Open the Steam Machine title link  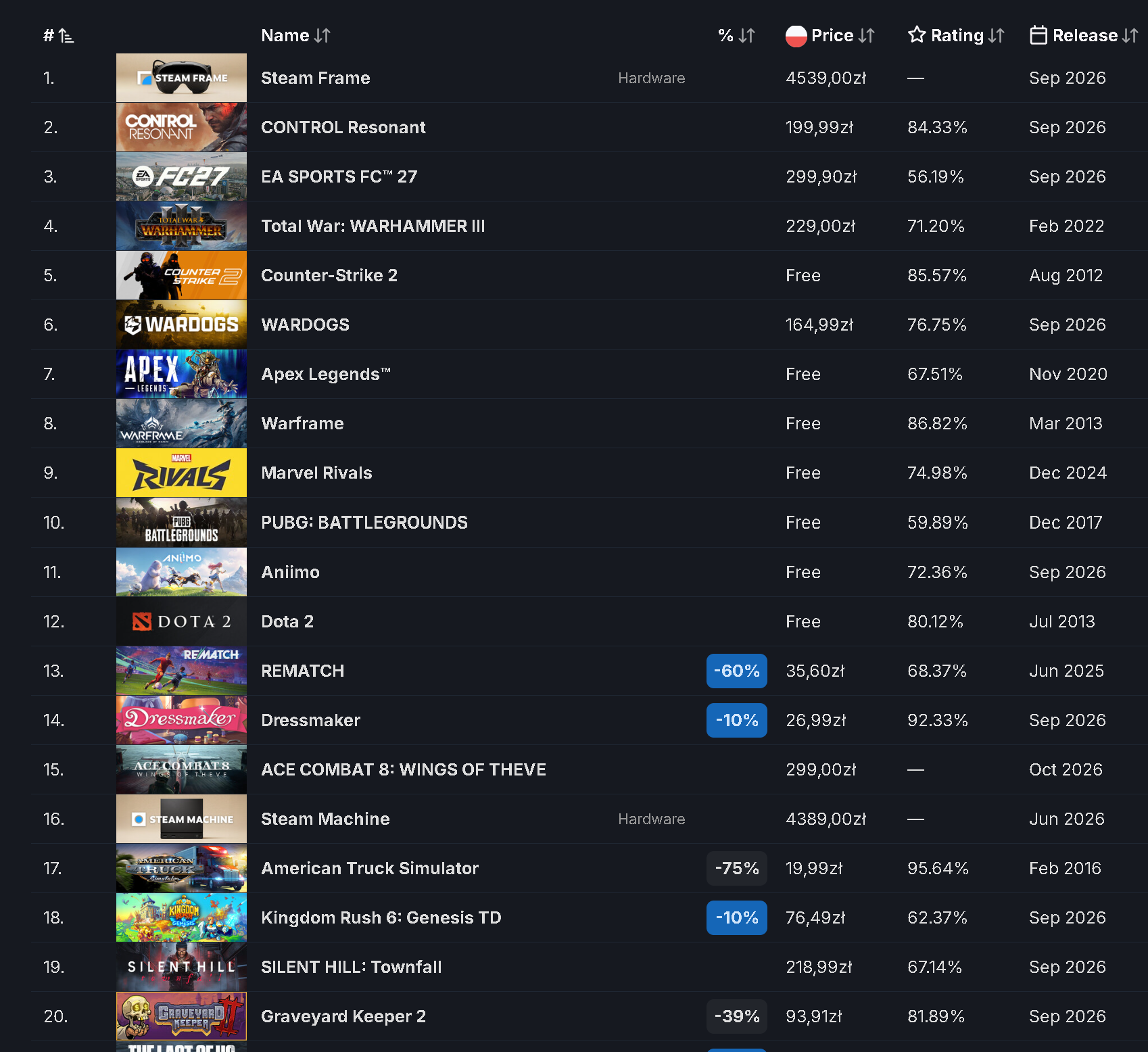click(x=326, y=819)
